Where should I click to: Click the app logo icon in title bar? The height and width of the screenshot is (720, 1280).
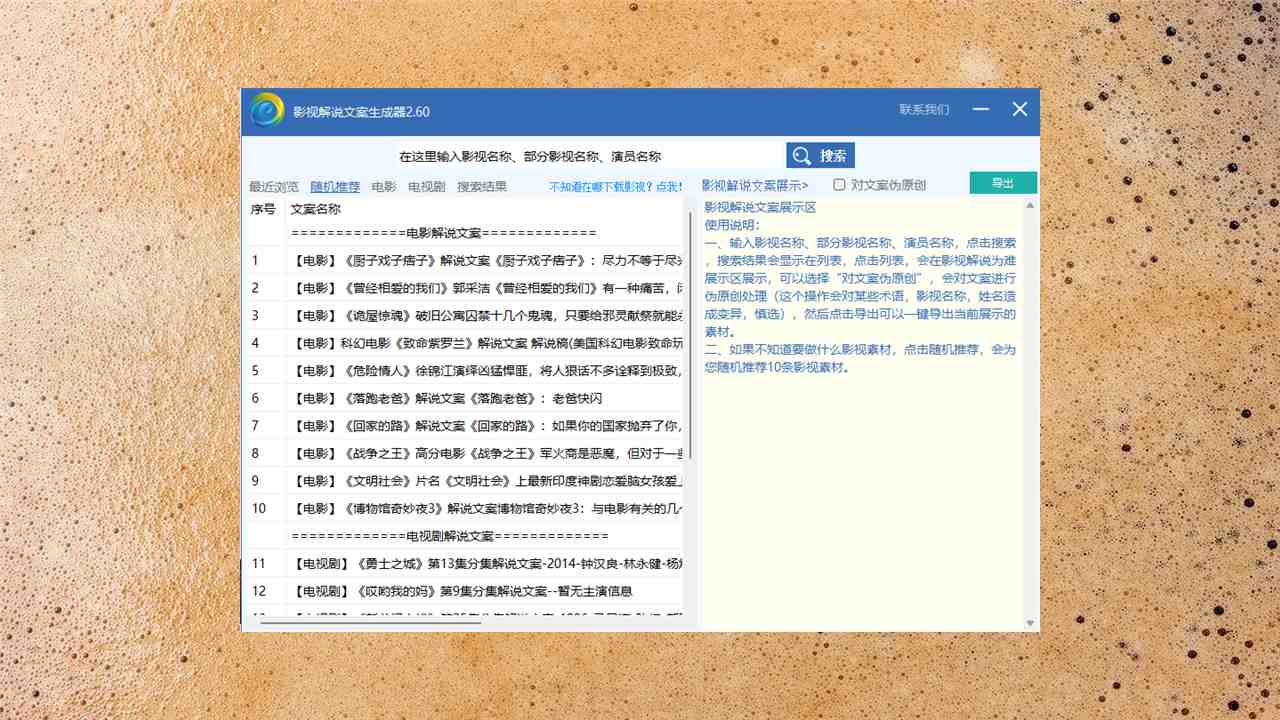point(267,111)
